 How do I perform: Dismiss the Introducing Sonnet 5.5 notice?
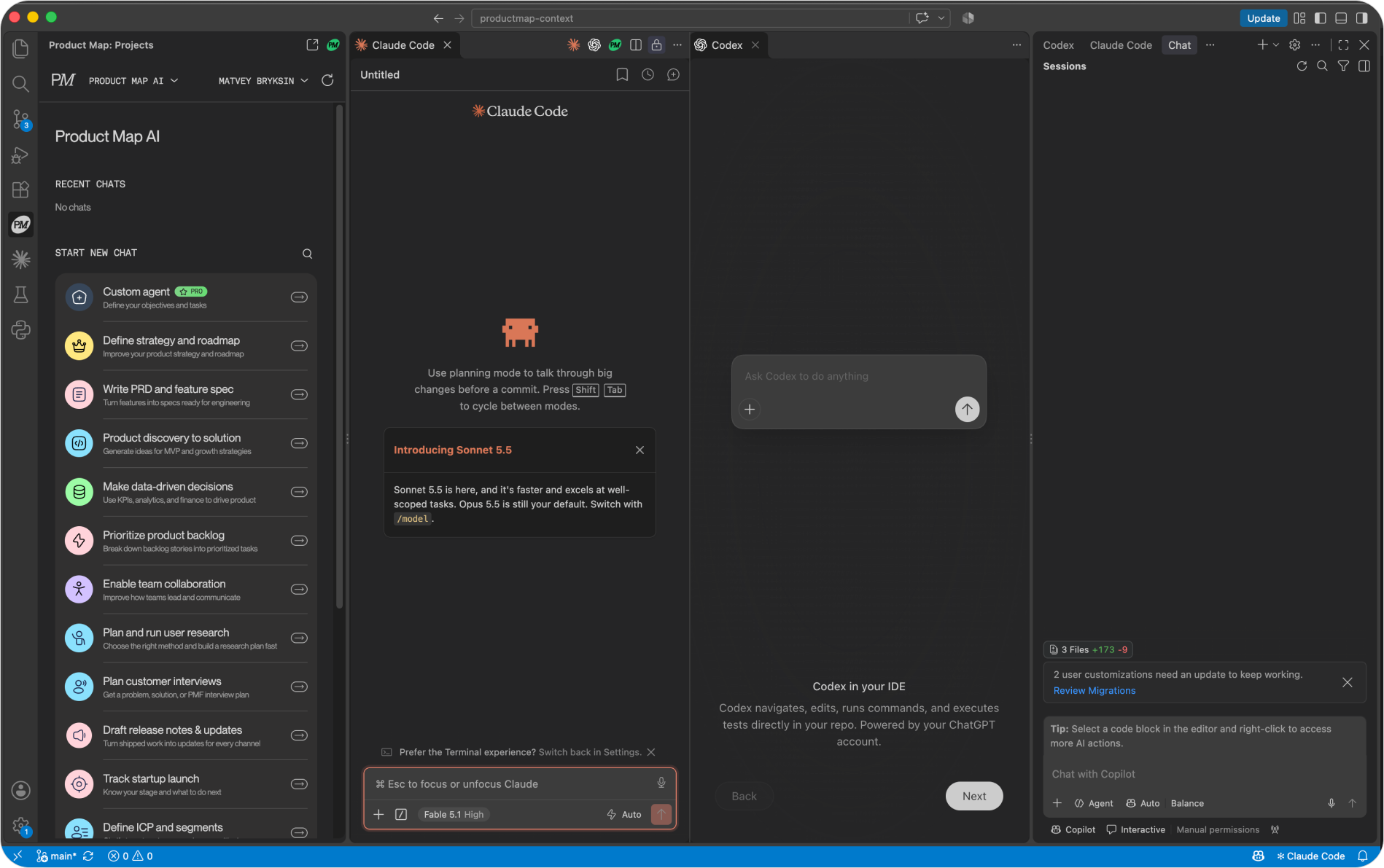pyautogui.click(x=639, y=450)
